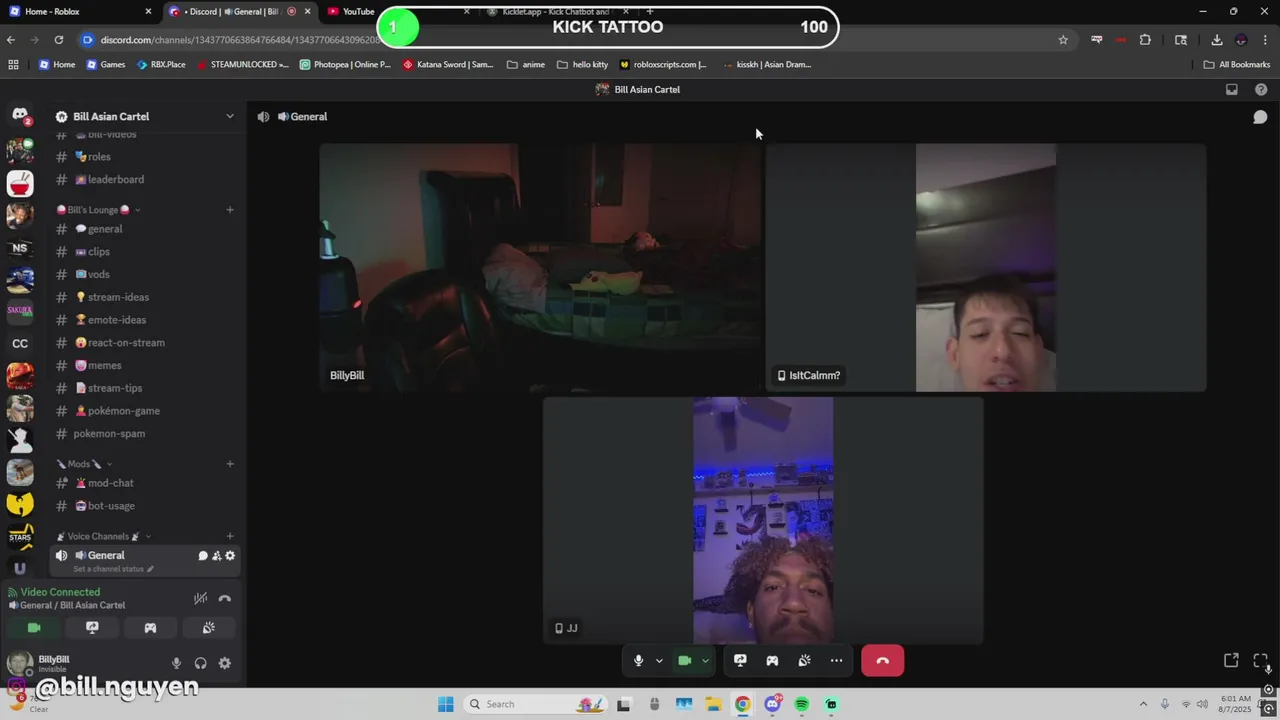Open microphone input options arrow
Viewport: 1280px width, 720px height.
[x=659, y=661]
